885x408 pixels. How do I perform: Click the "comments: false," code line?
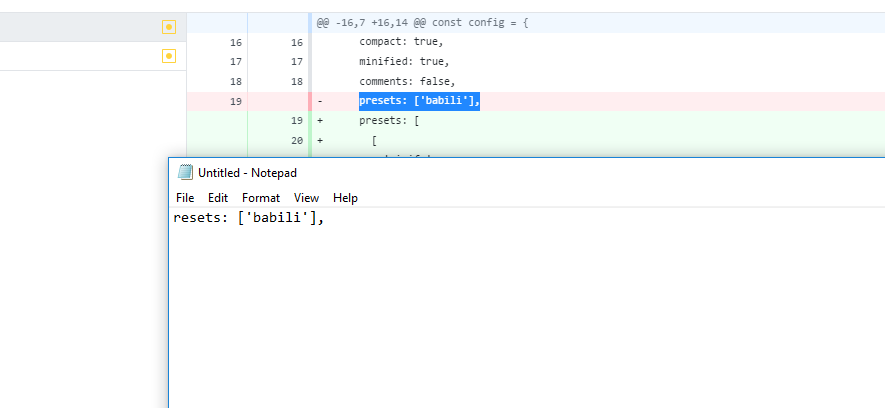(x=408, y=81)
